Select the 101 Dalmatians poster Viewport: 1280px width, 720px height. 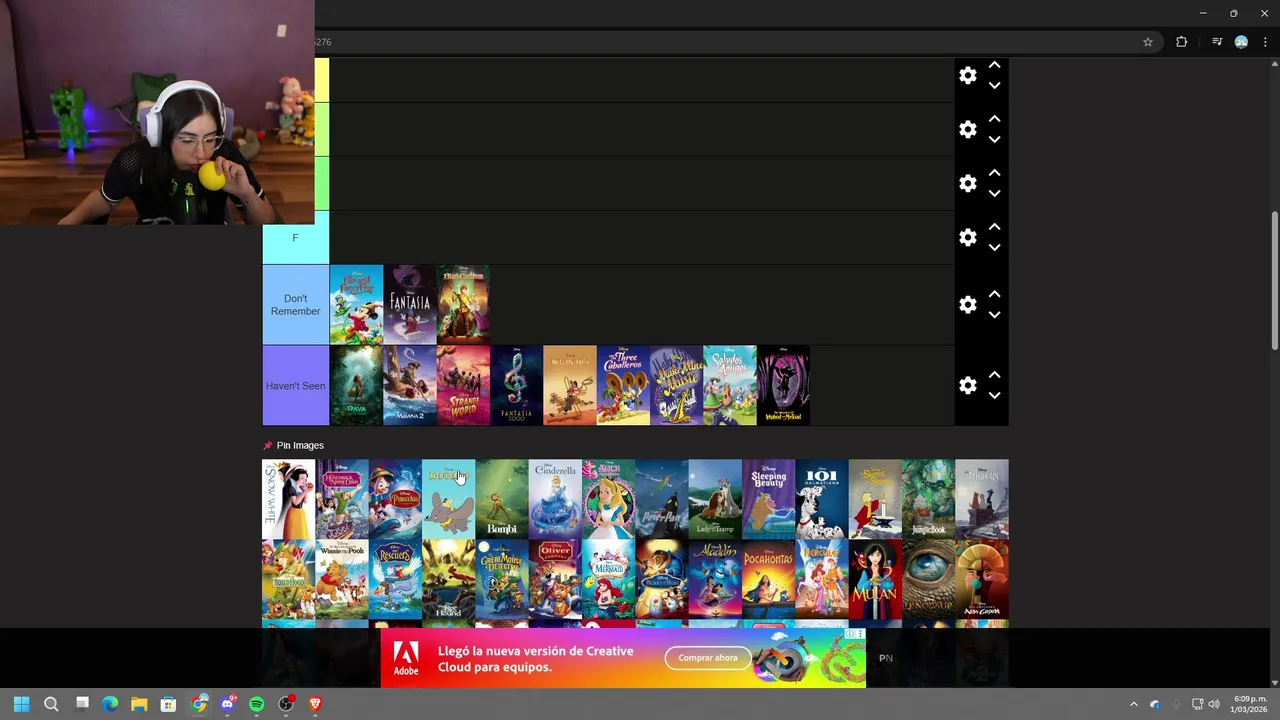[822, 499]
